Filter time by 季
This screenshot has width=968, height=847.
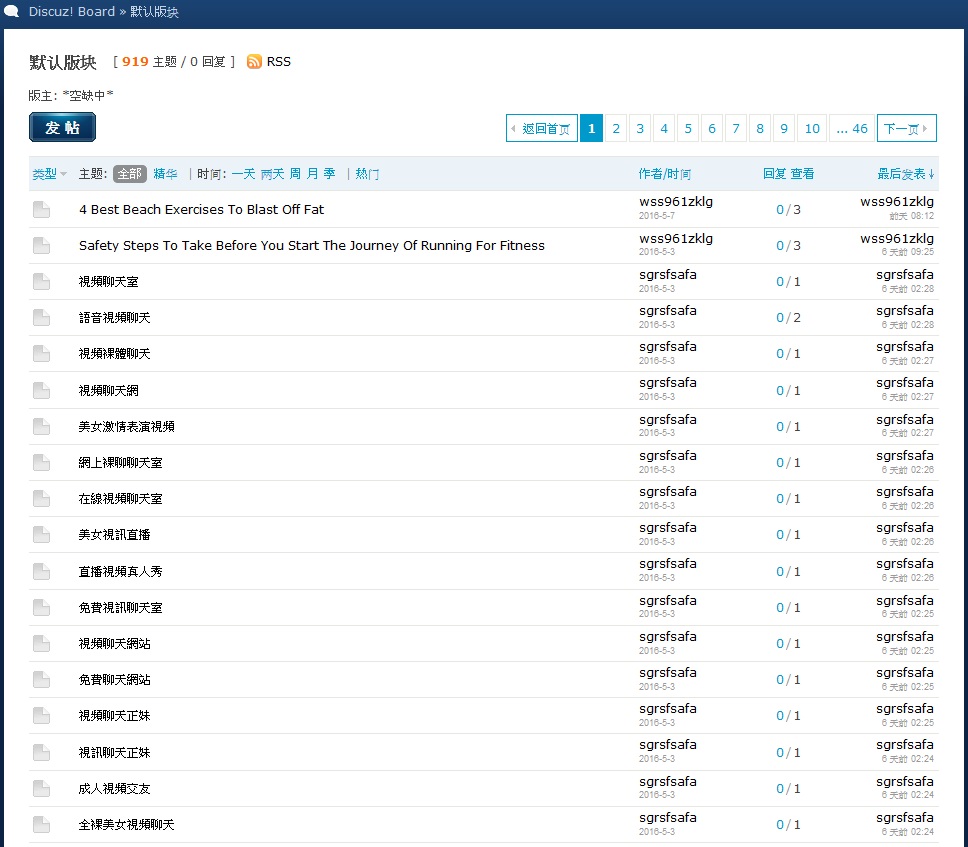tap(330, 174)
